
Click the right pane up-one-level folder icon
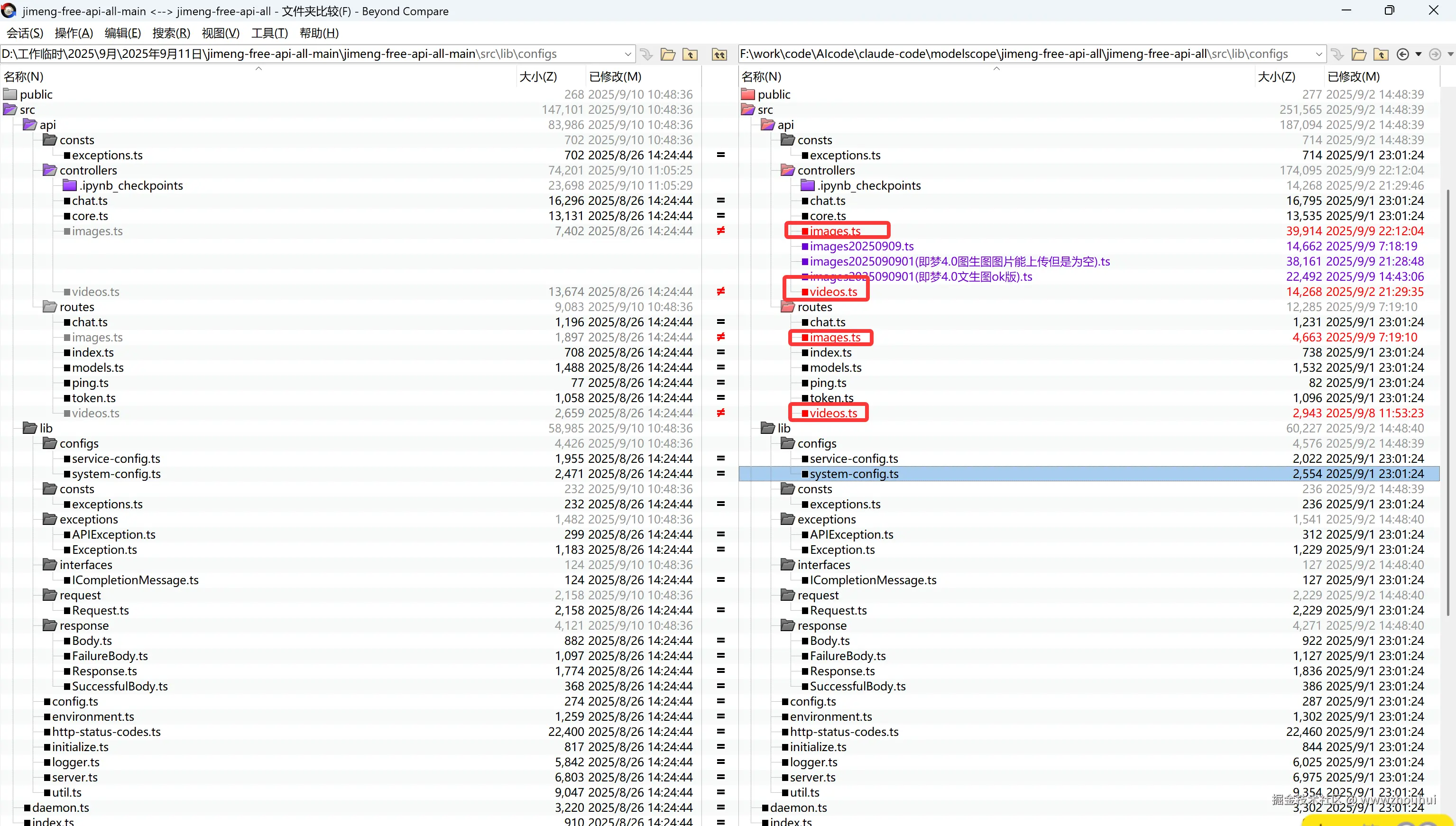coord(1381,55)
